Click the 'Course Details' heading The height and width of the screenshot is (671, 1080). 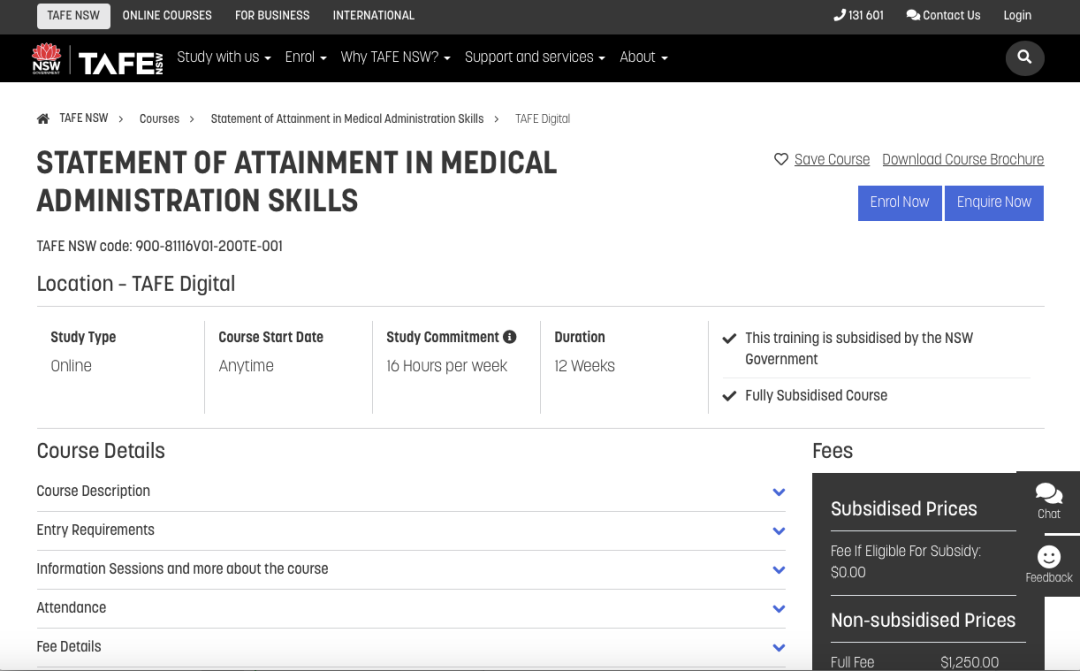[101, 451]
